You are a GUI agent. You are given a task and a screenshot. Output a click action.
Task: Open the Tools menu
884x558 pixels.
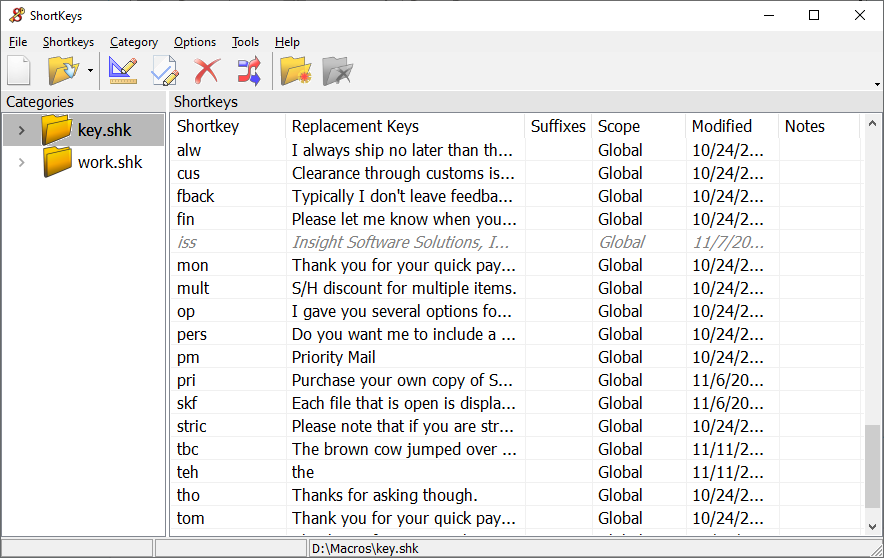[245, 42]
